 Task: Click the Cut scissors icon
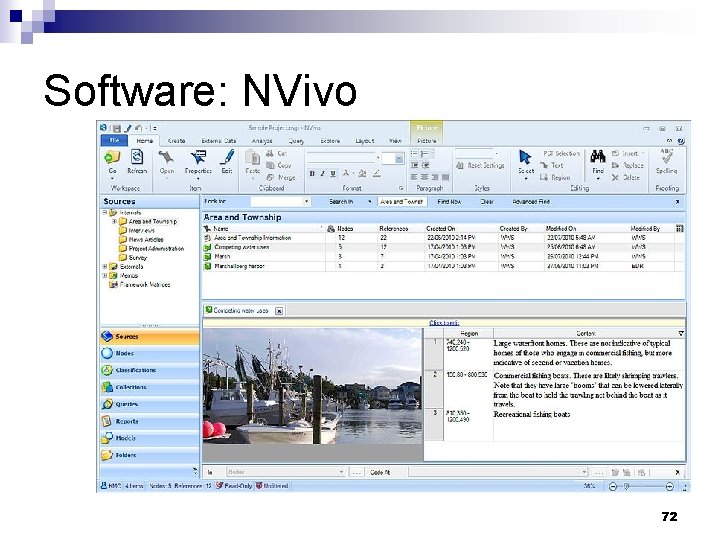click(x=270, y=153)
